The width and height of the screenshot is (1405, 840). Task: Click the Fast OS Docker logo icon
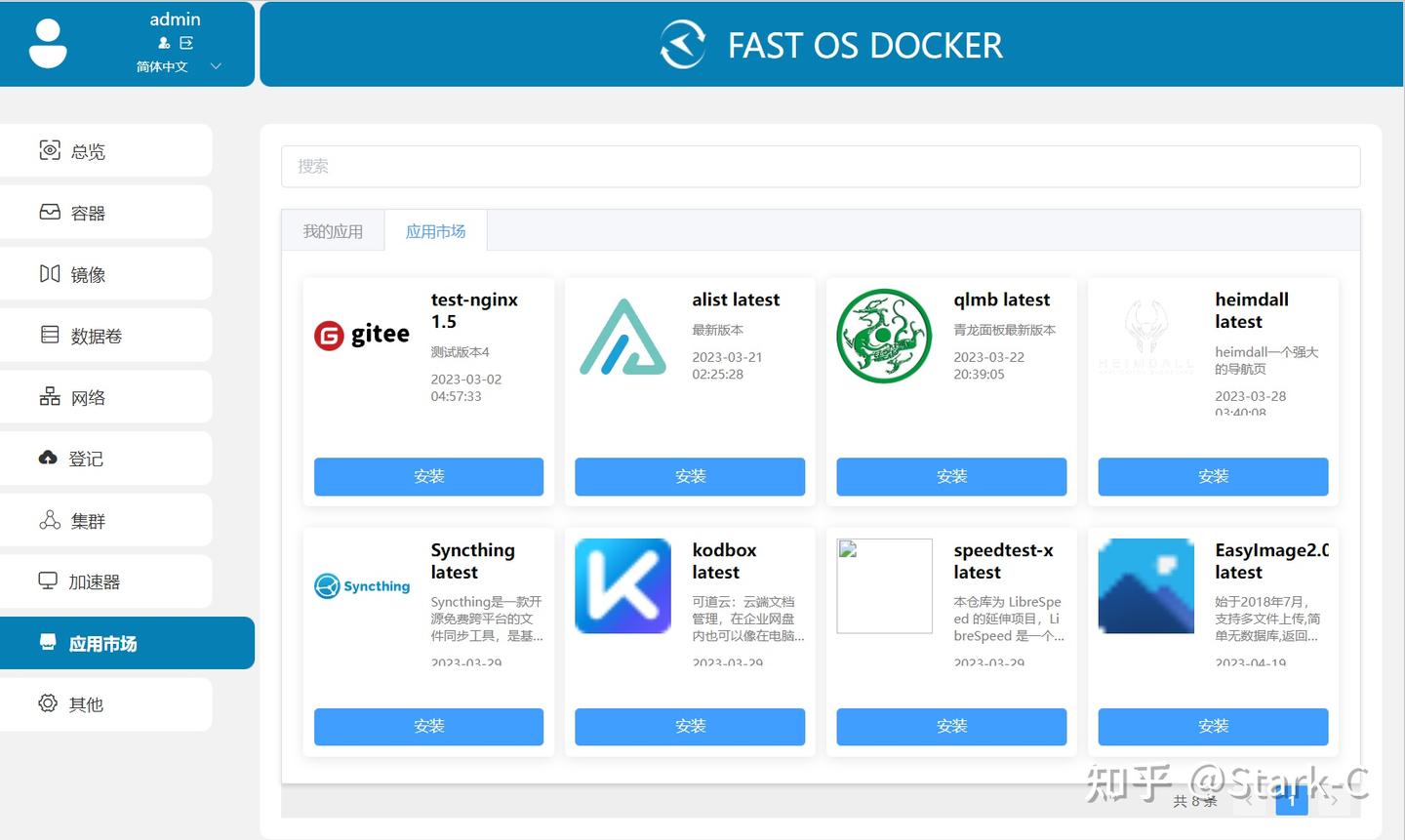point(683,45)
